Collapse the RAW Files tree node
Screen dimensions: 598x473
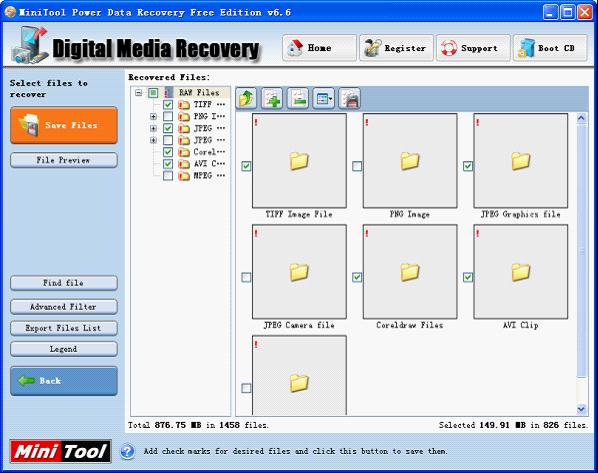click(x=139, y=93)
